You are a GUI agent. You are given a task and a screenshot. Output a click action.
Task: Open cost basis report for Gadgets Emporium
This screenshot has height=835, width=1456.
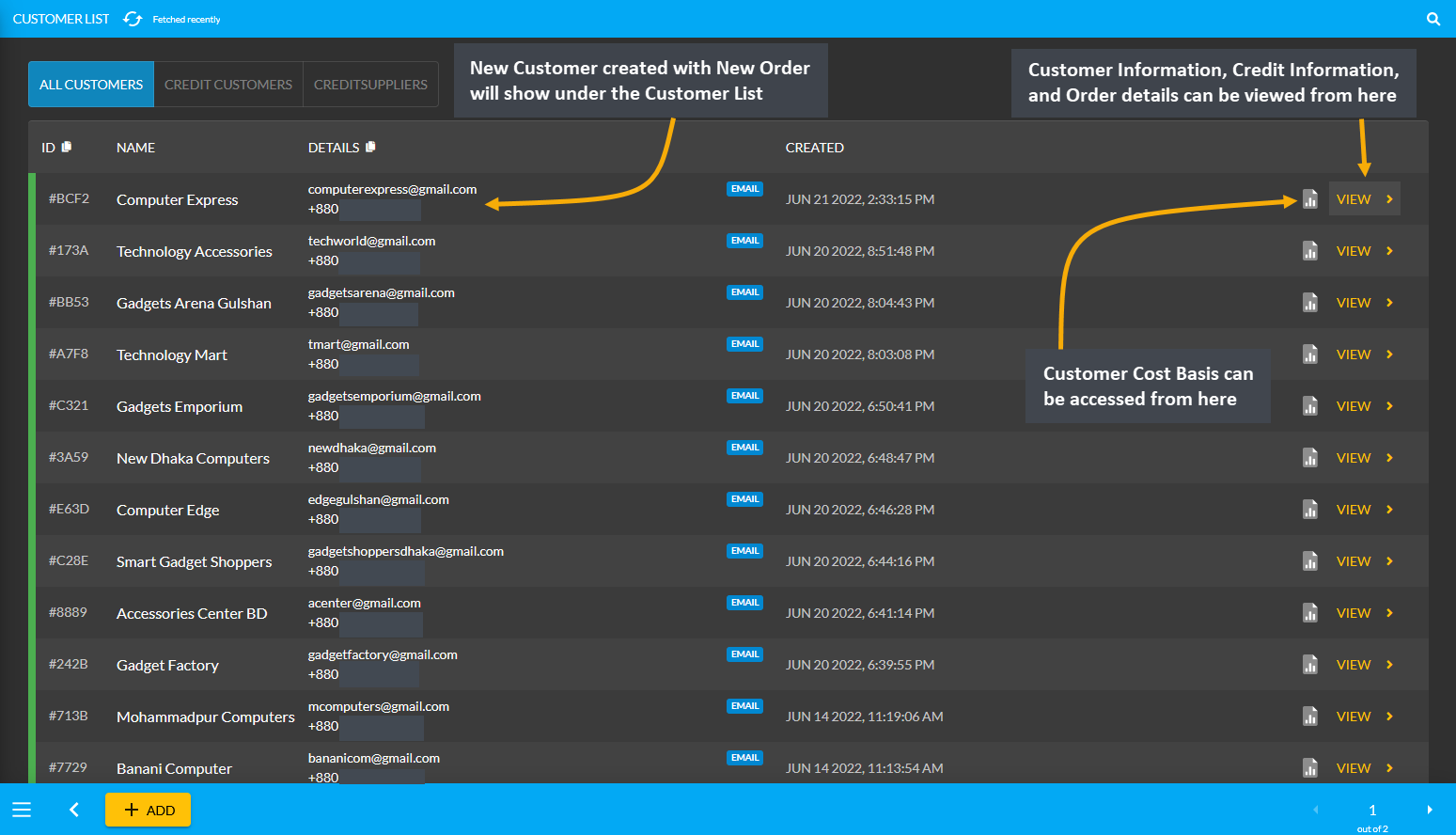click(x=1310, y=406)
